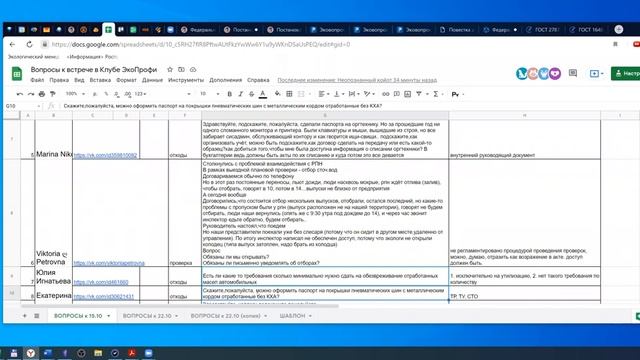640x360 pixels.
Task: Open the text wrapping dropdown
Action: (354, 94)
